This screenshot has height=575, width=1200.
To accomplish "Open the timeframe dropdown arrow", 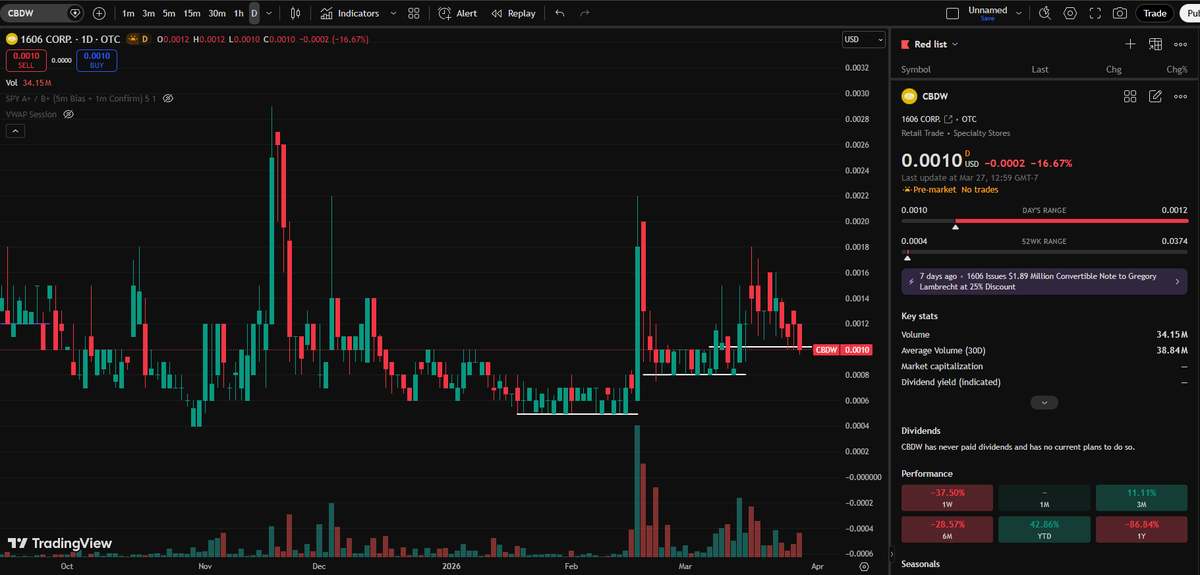I will click(268, 13).
